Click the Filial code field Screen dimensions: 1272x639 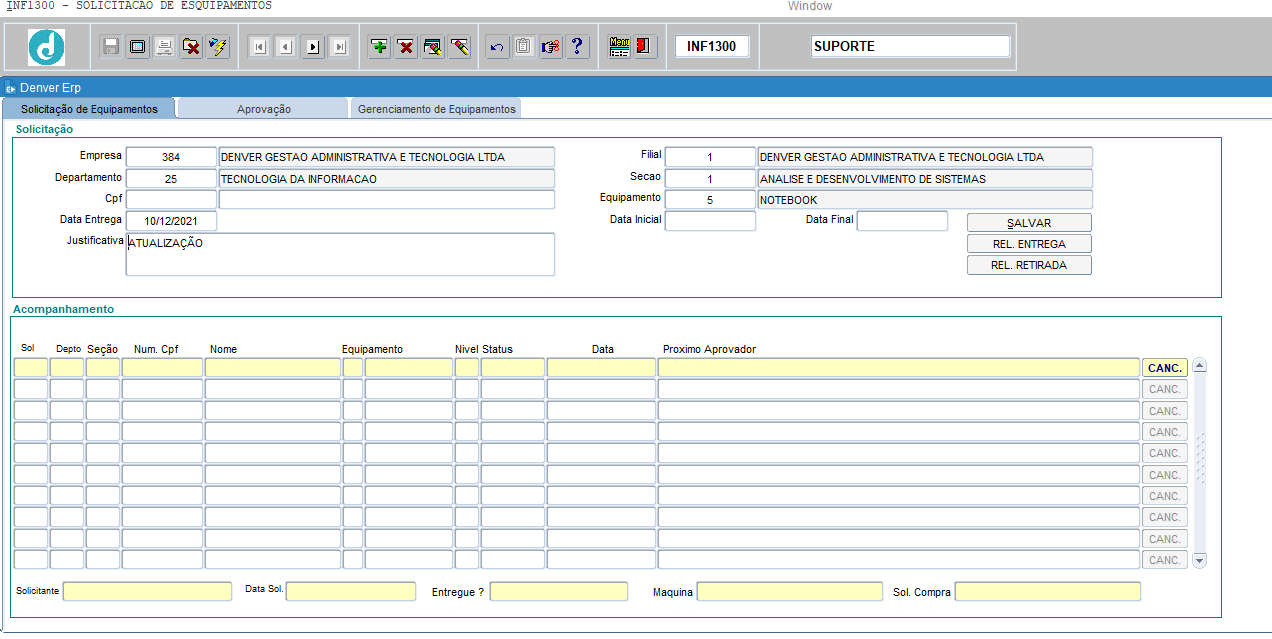(710, 157)
